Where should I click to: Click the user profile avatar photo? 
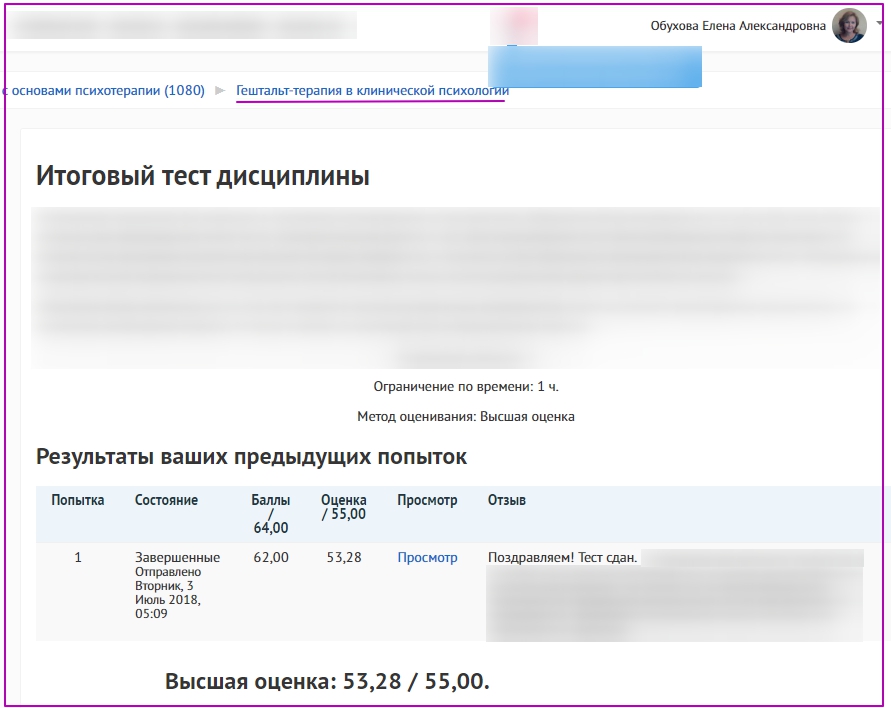tap(849, 26)
